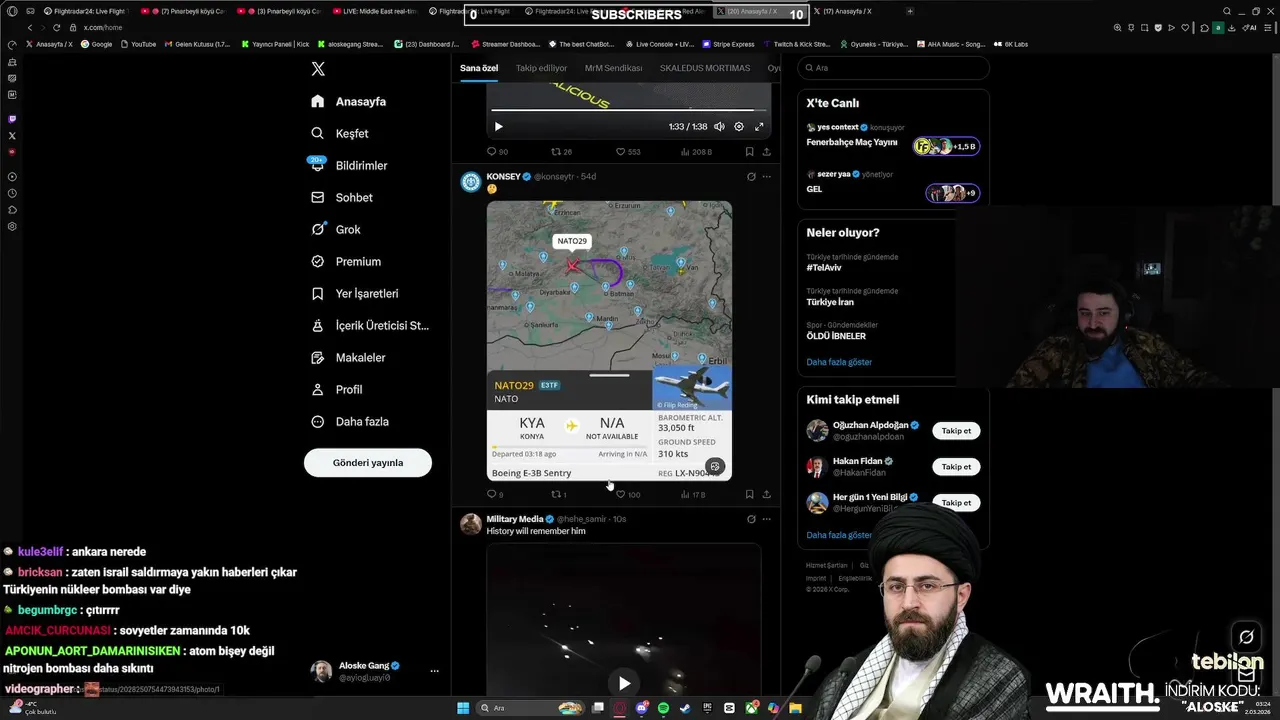
Task: Share the KONSEY post
Action: coord(767,494)
